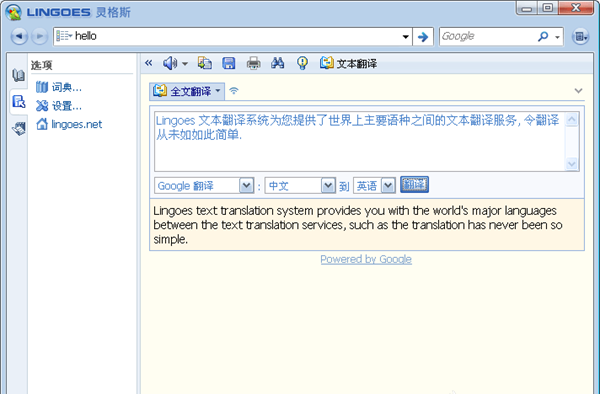The height and width of the screenshot is (394, 600).
Task: Click the books icon next to 词典
Action: pyautogui.click(x=42, y=87)
